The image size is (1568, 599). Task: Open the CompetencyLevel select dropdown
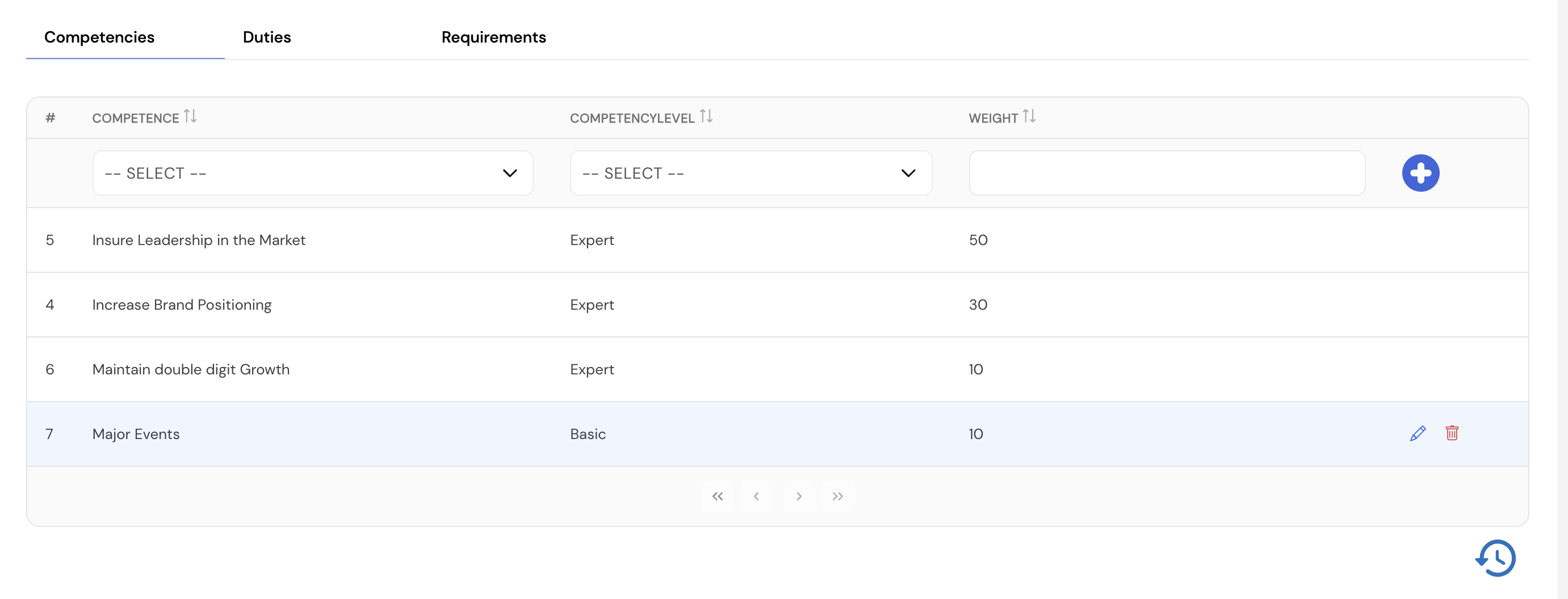pos(751,174)
